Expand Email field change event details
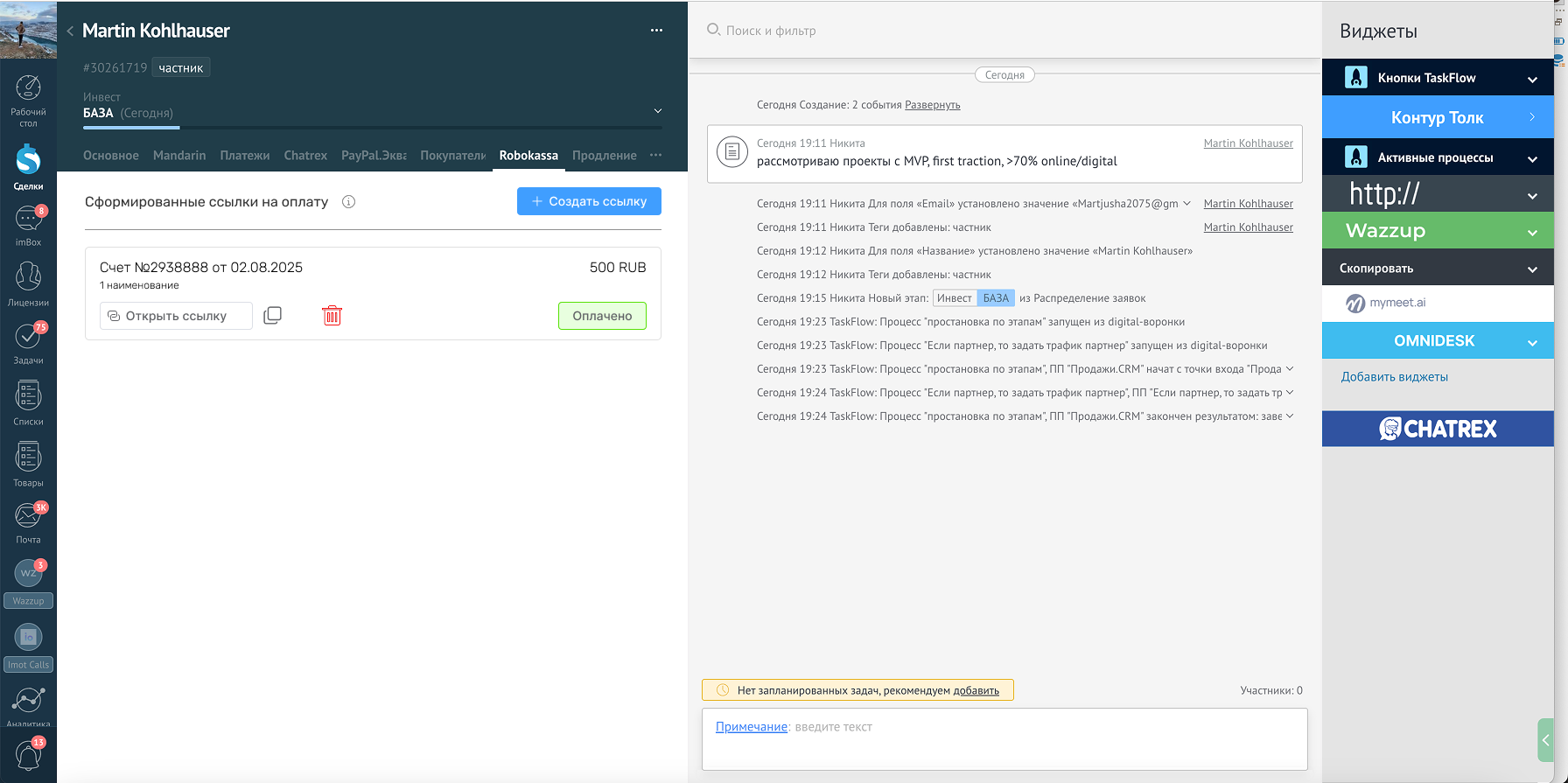The image size is (1568, 783). coord(1187,203)
